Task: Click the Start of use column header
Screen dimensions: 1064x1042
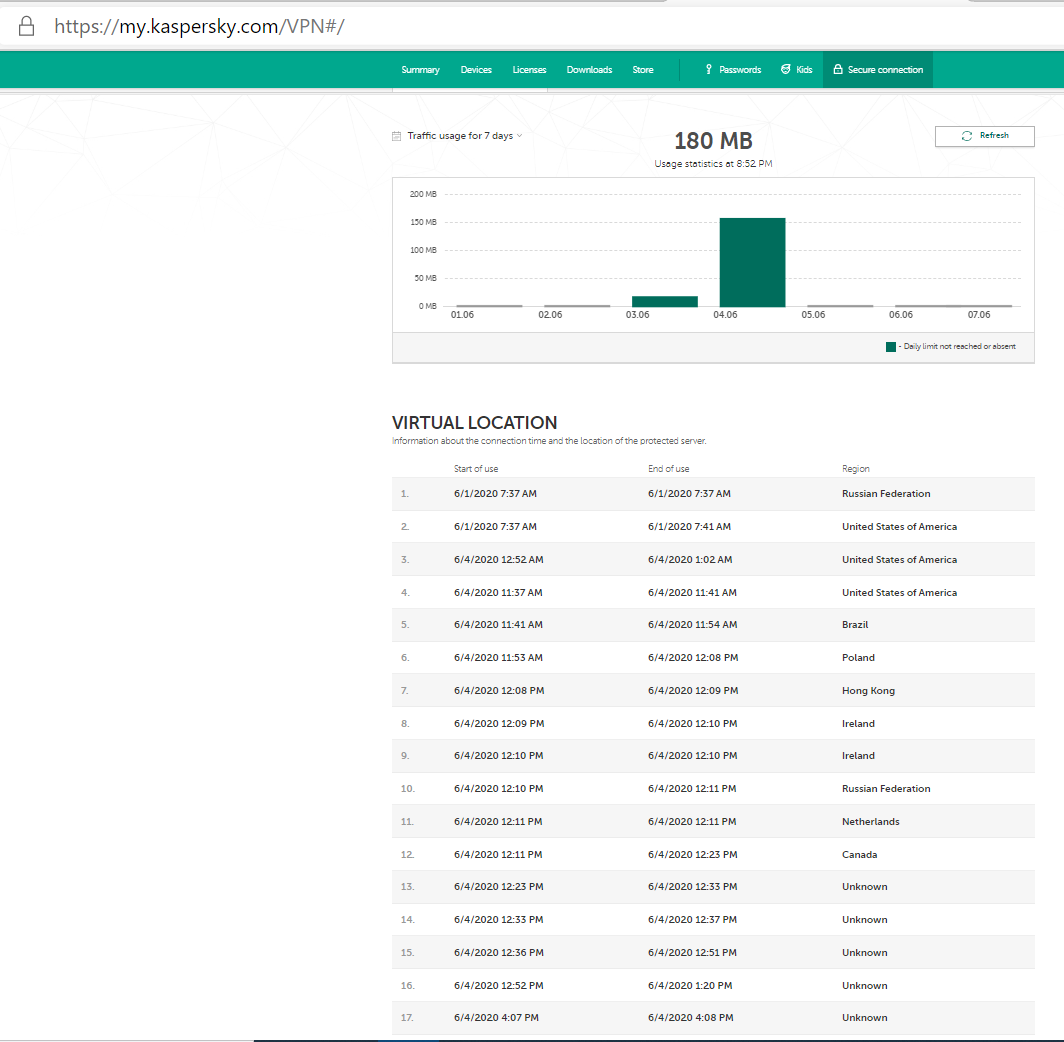Action: [x=475, y=469]
